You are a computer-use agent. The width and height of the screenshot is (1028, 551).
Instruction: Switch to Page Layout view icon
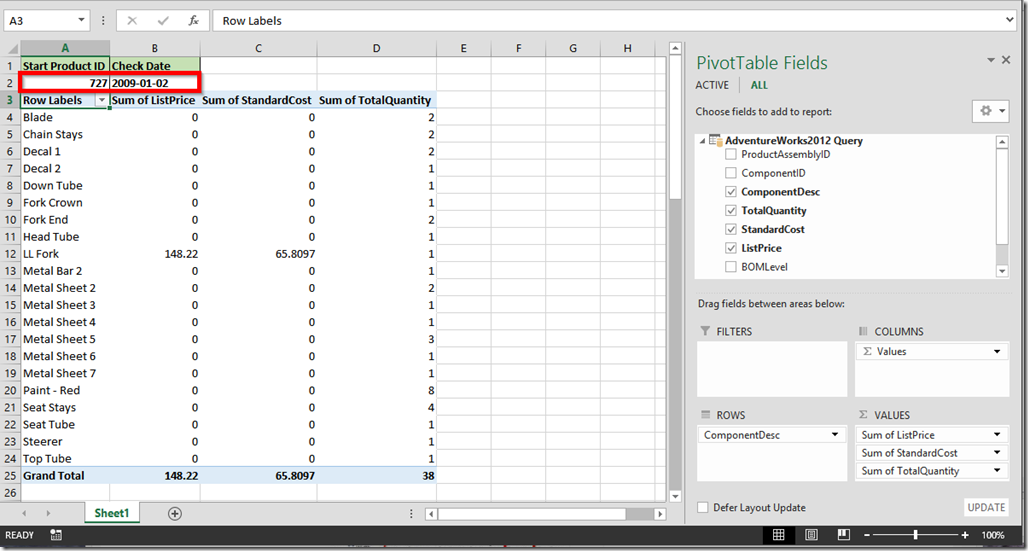click(x=811, y=535)
